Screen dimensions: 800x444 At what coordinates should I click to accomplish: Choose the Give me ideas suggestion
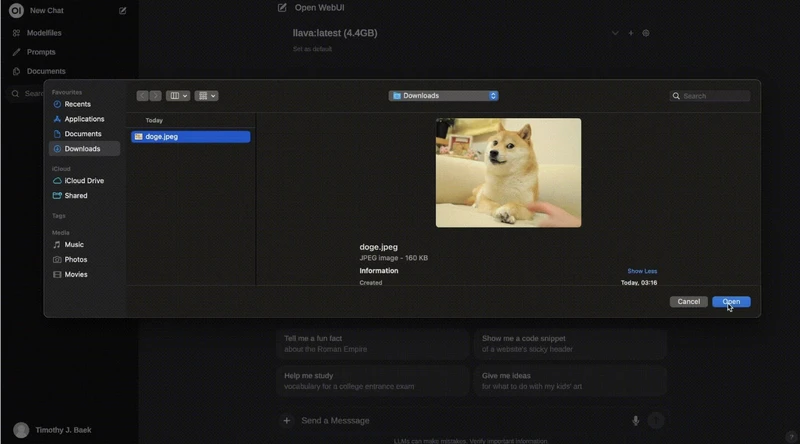570,381
